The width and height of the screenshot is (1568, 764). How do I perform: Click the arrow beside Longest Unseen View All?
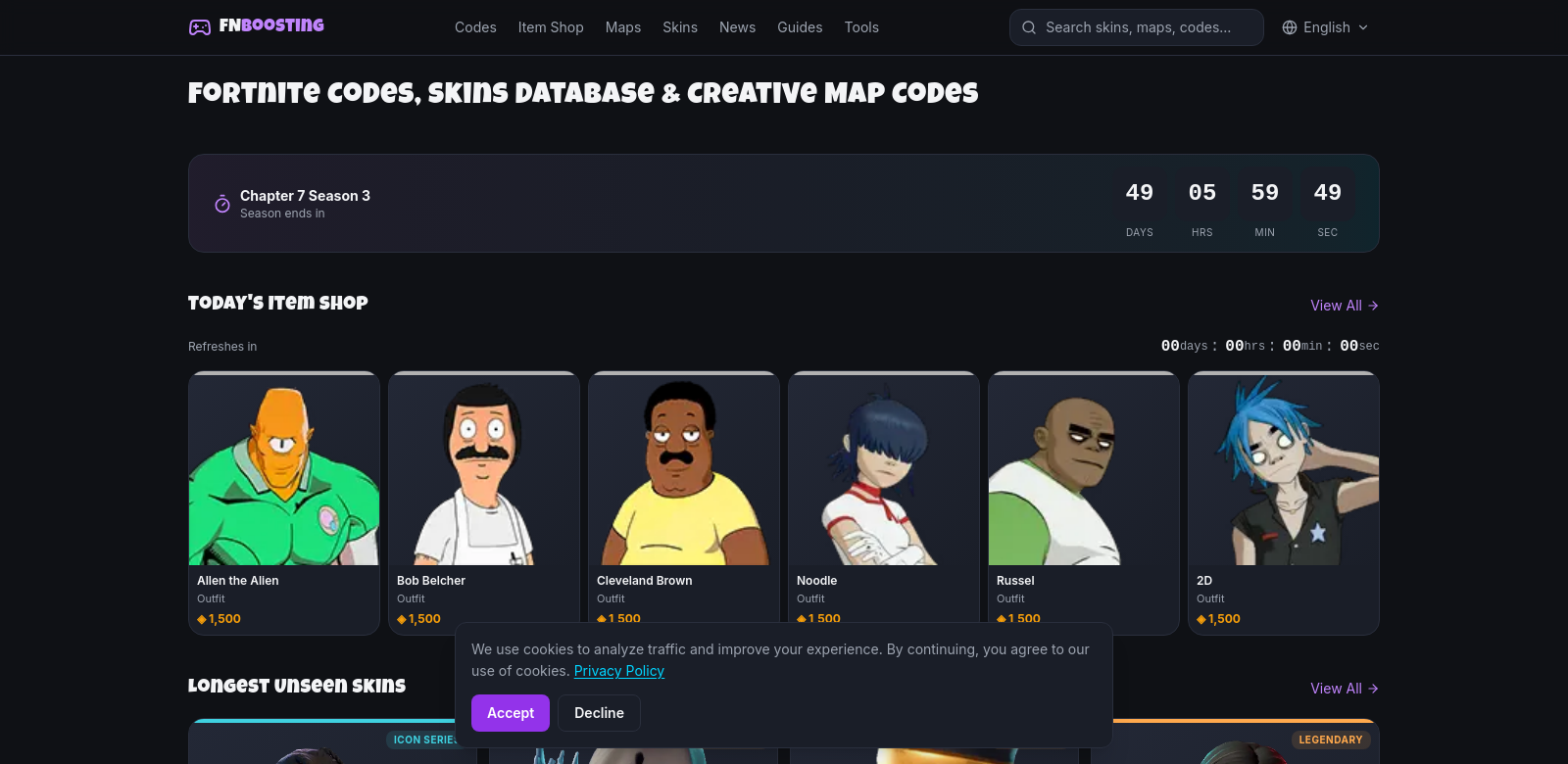pos(1373,689)
